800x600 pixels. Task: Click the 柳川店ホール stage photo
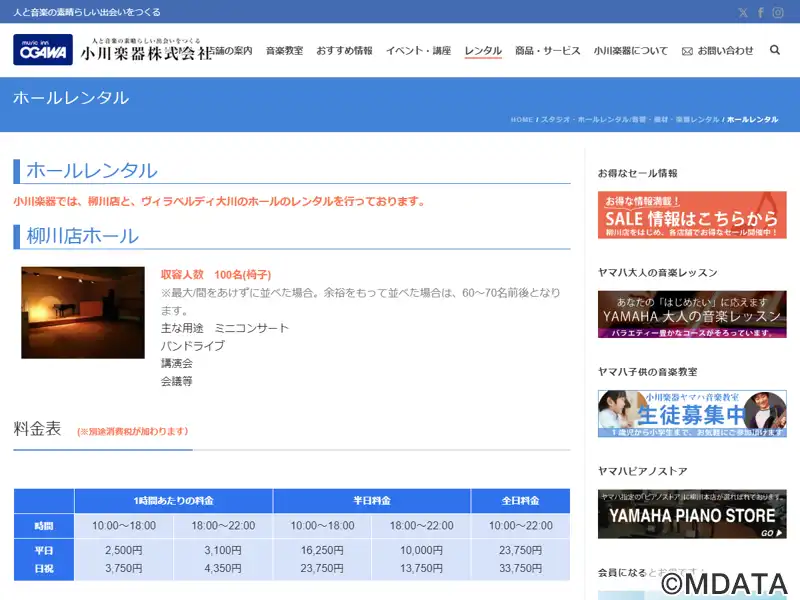pyautogui.click(x=83, y=312)
